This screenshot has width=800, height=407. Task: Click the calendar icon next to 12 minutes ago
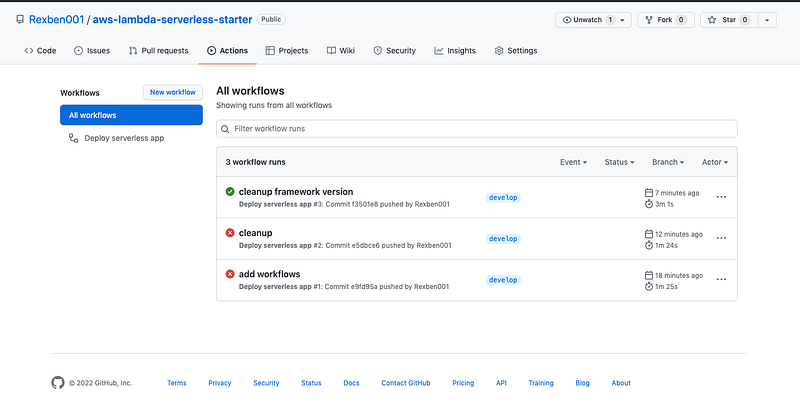coord(649,234)
